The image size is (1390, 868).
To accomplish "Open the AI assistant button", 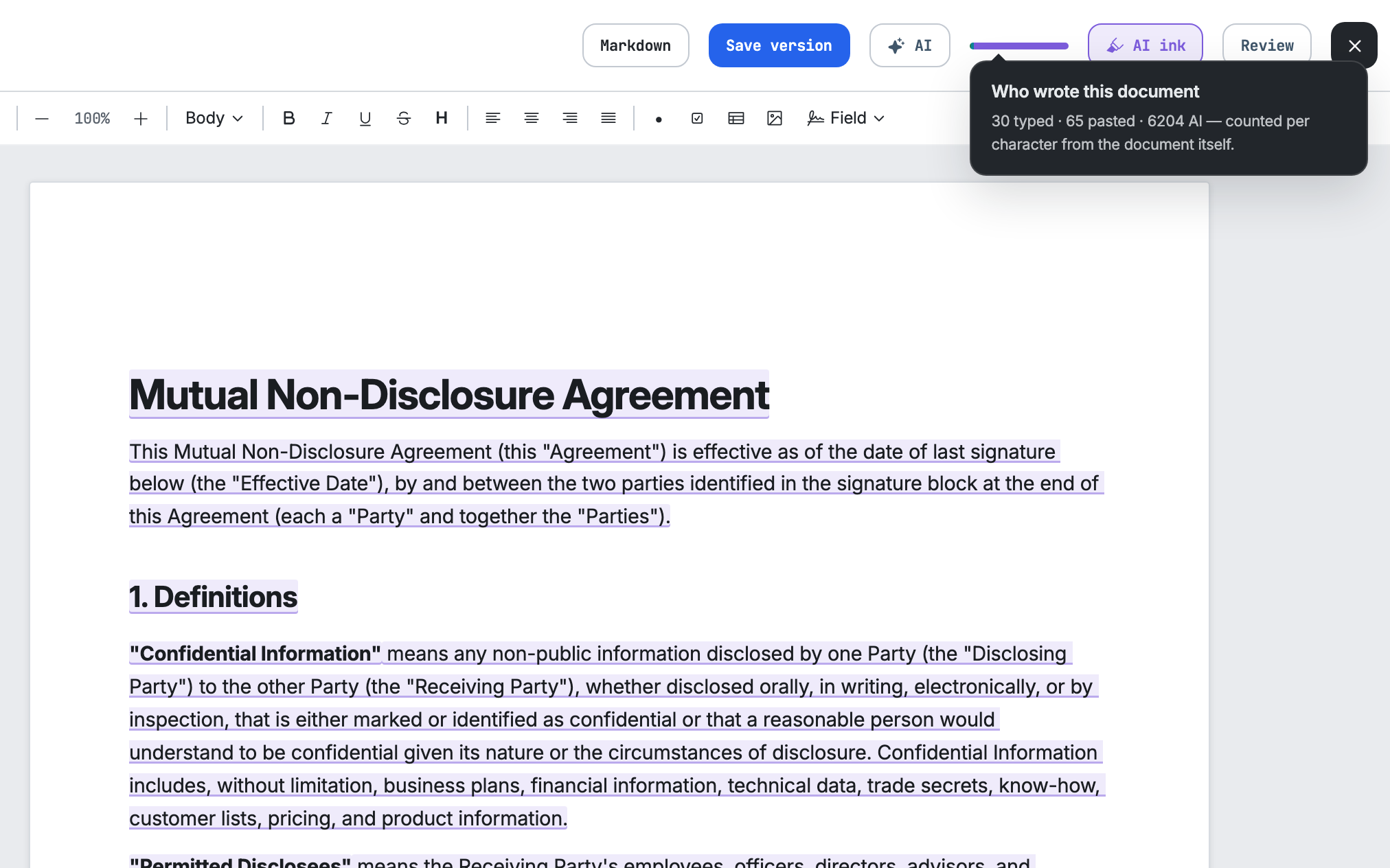I will 909,45.
